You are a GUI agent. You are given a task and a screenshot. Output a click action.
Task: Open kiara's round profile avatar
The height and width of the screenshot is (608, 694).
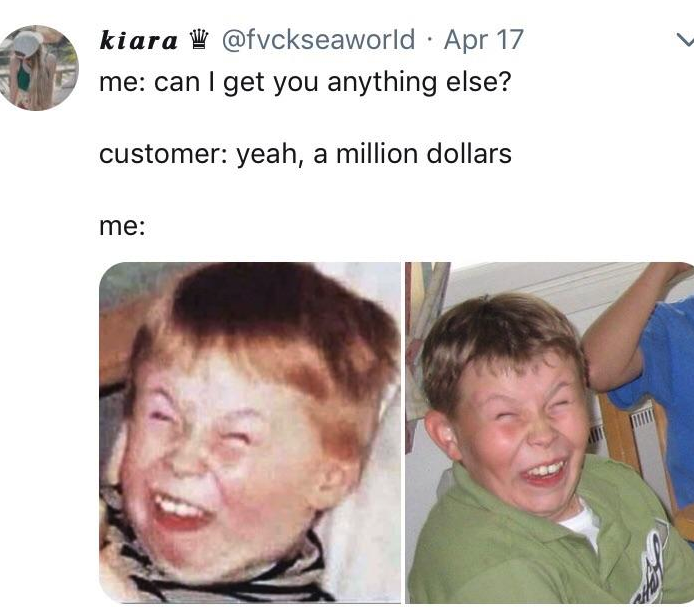[x=38, y=68]
